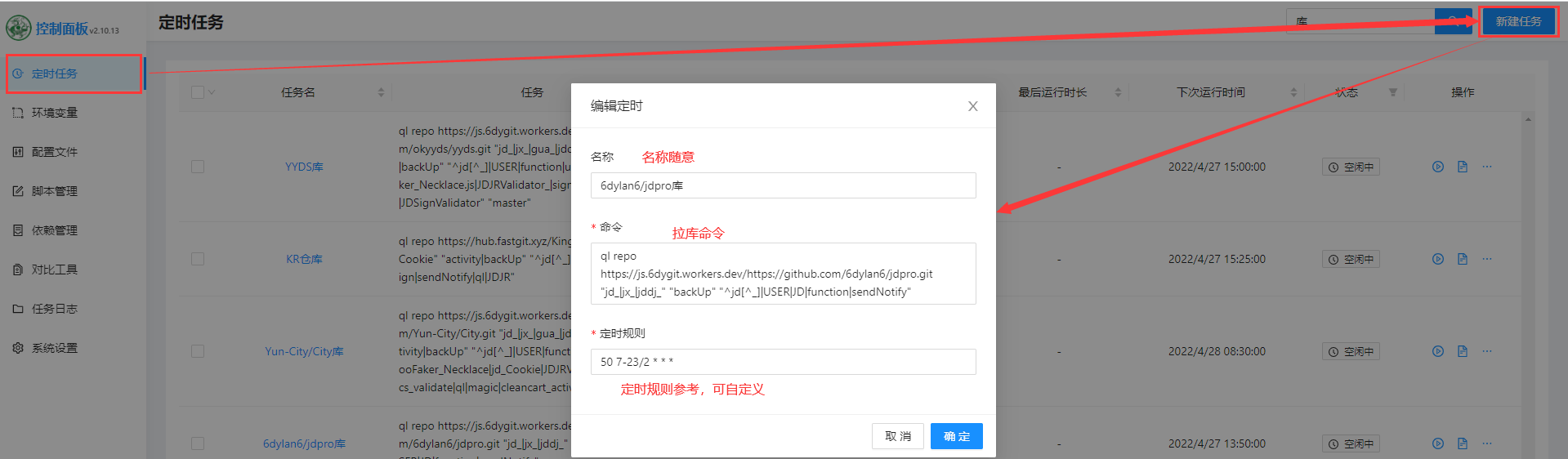Open the log icon for the 6dylan6/jdpro库 task
This screenshot has height=459, width=1568.
pyautogui.click(x=1462, y=443)
